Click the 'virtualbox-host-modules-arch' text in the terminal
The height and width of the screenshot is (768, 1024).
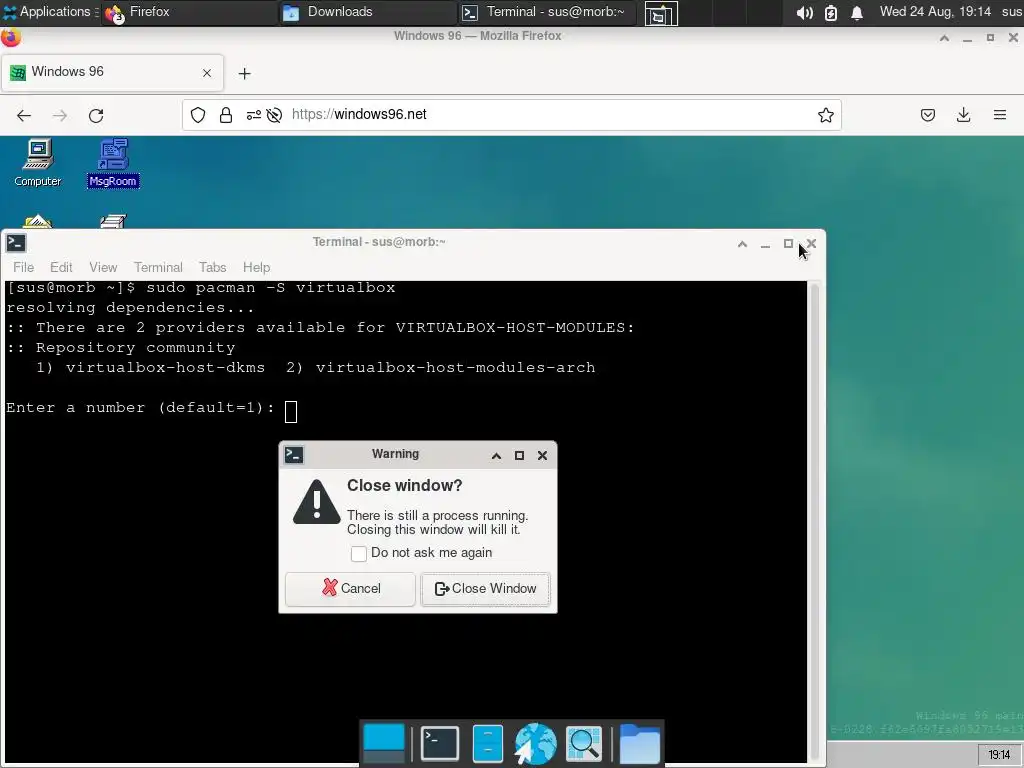coord(455,368)
